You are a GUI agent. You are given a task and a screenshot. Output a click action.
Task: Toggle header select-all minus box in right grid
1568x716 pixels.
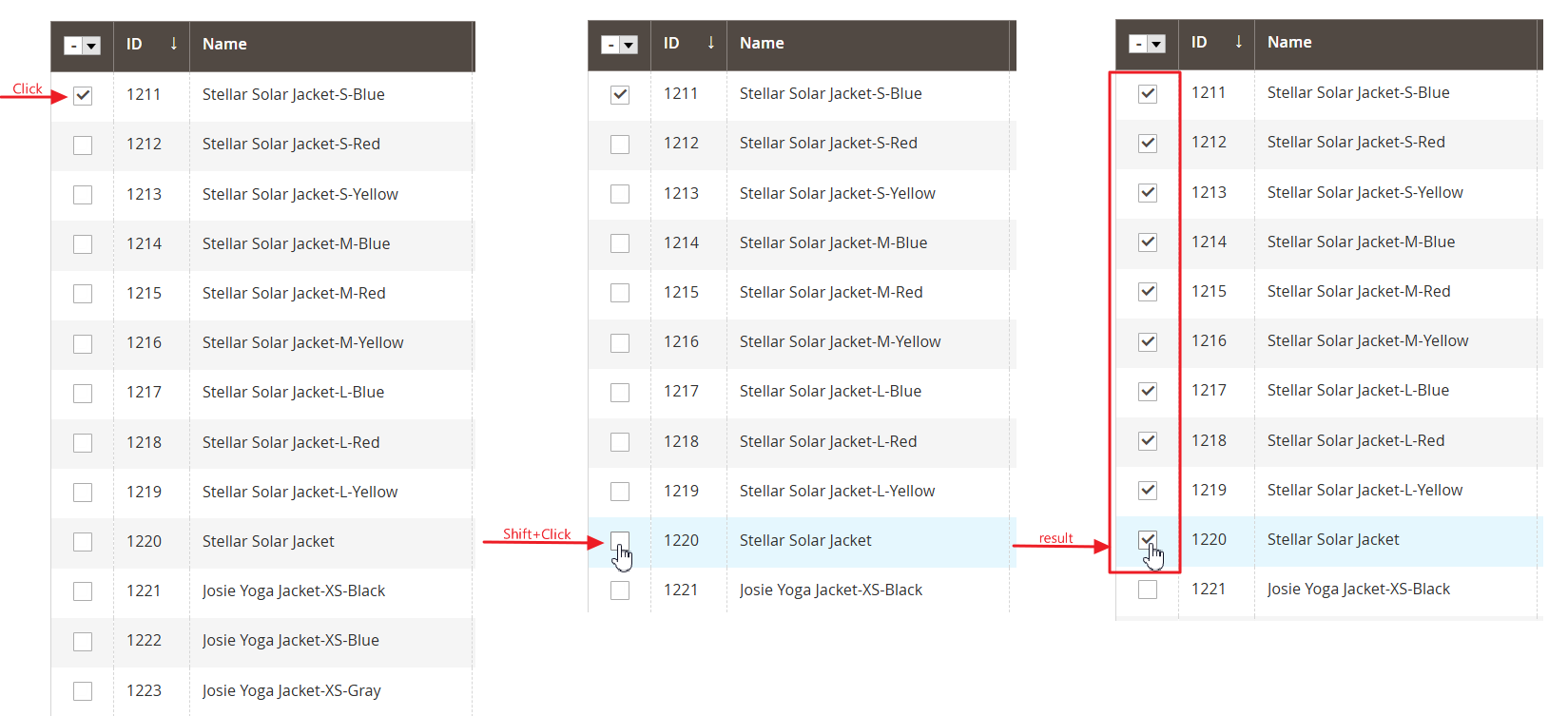[x=1138, y=44]
